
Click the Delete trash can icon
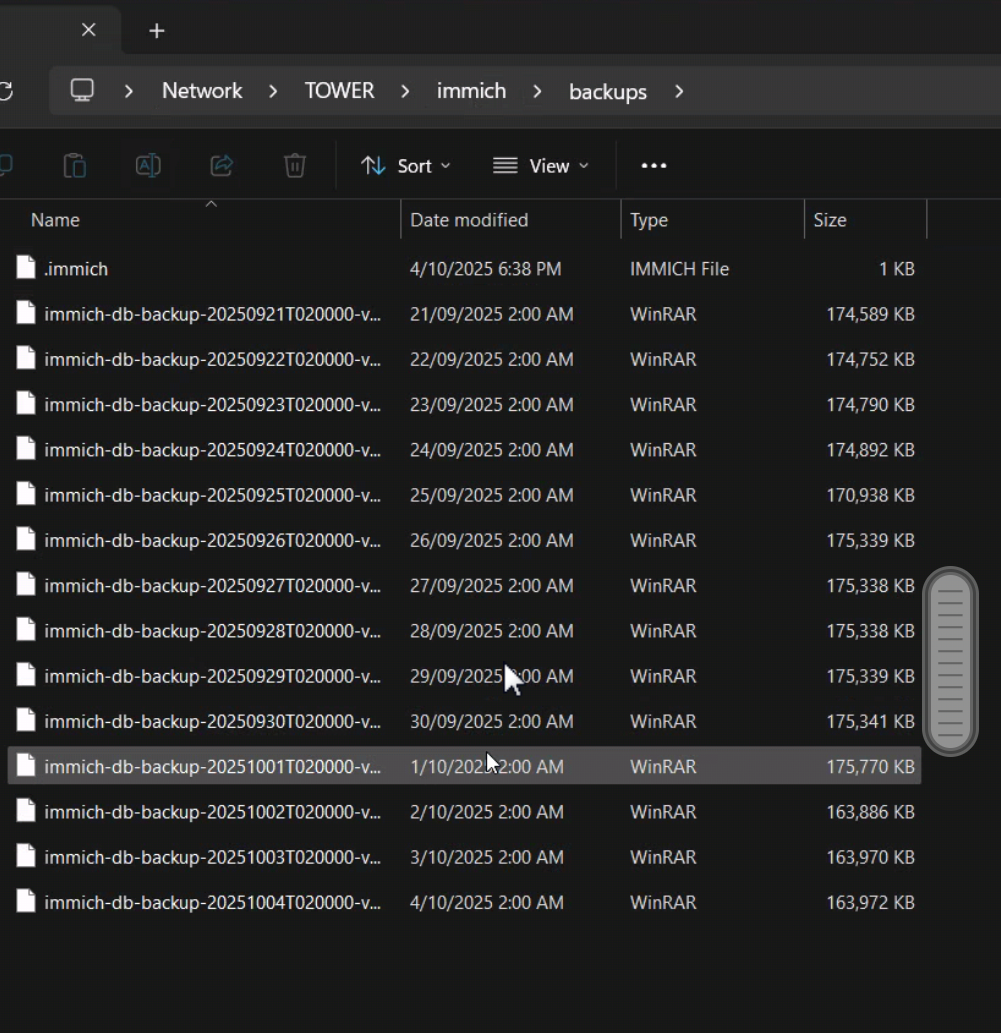[x=294, y=166]
